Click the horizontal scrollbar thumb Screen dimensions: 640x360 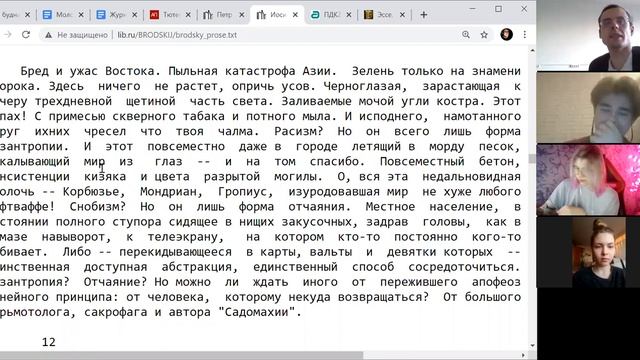[x=182, y=356]
